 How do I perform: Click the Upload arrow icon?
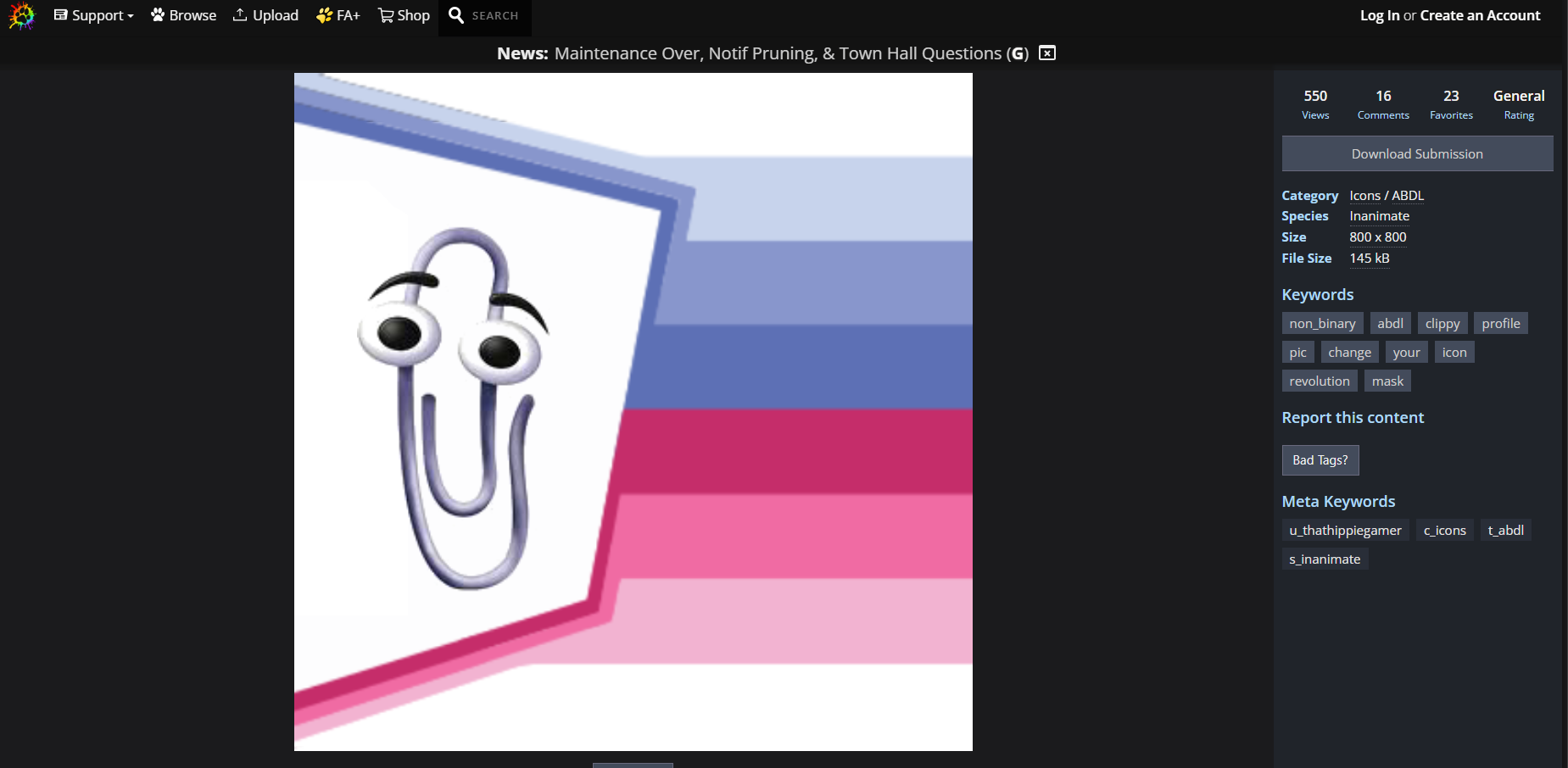240,15
